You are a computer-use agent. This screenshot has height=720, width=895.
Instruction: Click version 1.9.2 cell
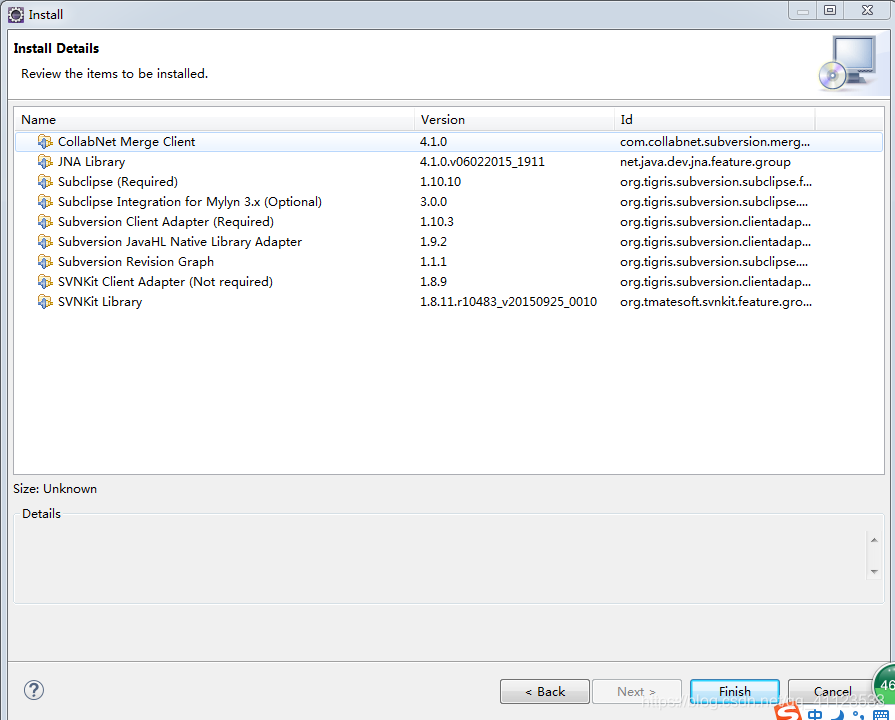433,242
